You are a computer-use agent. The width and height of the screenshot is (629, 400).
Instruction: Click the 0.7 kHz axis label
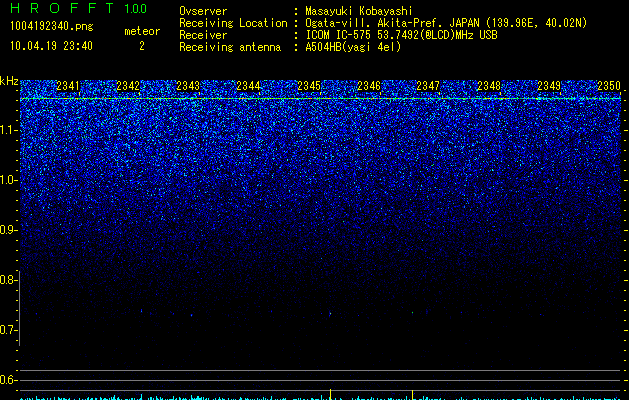coord(8,330)
